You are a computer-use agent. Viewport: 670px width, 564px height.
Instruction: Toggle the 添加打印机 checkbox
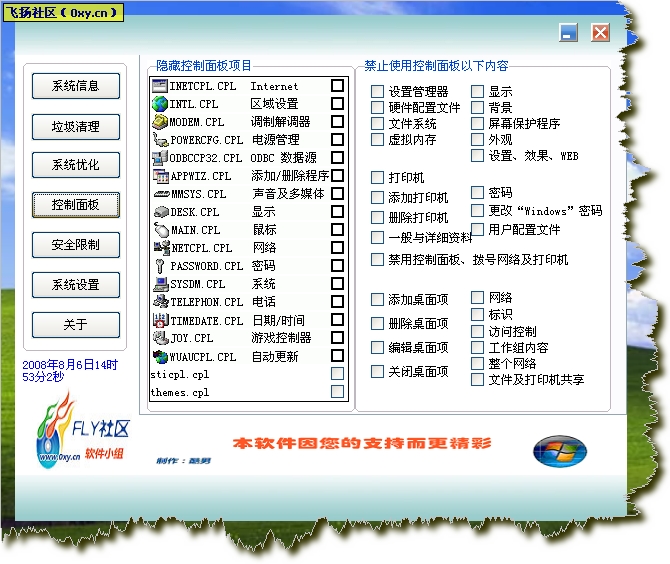point(377,198)
